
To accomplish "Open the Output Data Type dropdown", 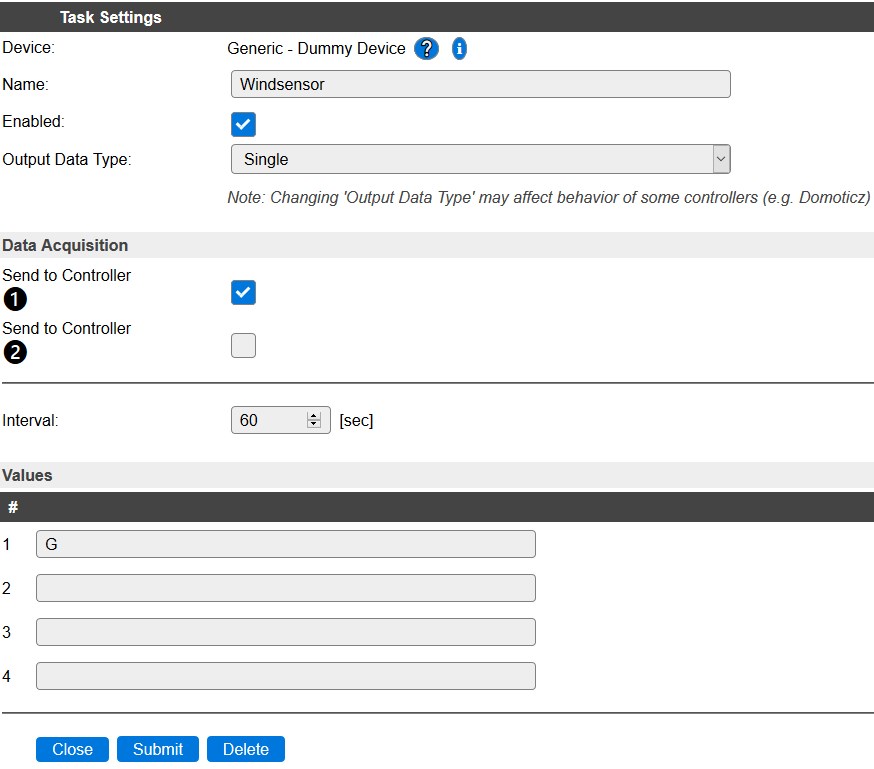I will pos(480,159).
